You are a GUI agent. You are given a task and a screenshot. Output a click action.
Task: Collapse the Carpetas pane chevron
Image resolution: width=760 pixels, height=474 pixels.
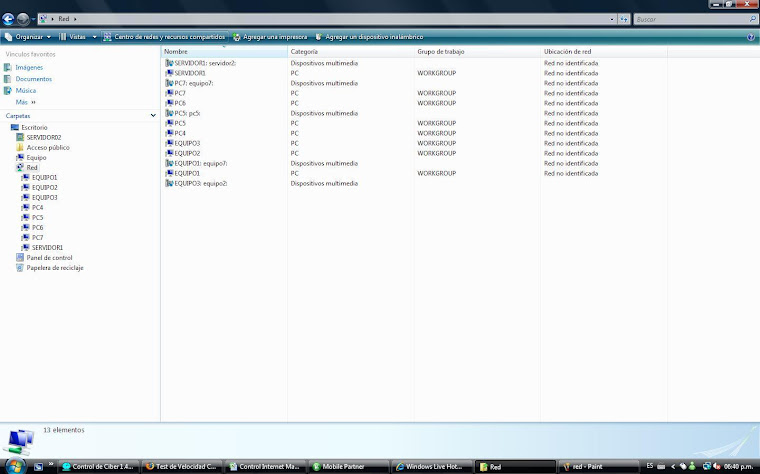click(153, 116)
